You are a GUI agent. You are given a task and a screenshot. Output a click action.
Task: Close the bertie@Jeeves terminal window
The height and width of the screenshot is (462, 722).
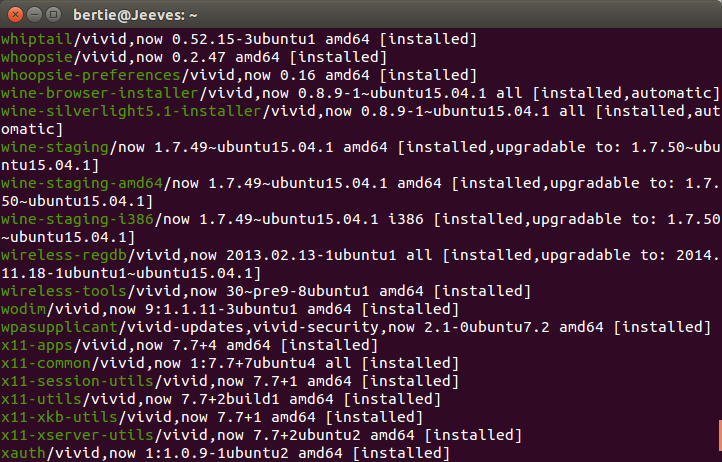(15, 15)
